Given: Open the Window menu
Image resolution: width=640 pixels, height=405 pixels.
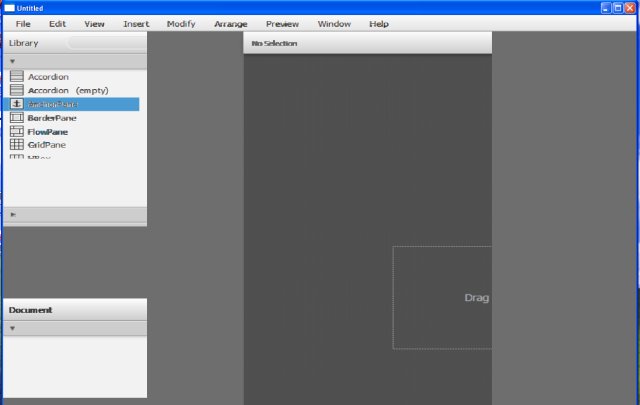Looking at the screenshot, I should 334,24.
